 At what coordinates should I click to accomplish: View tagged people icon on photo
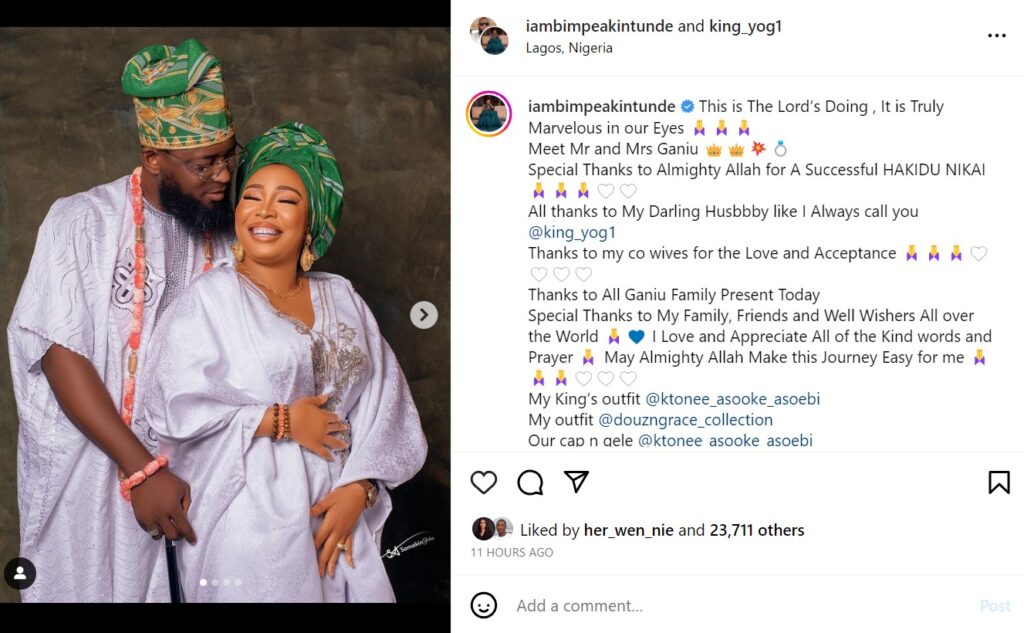[x=20, y=573]
